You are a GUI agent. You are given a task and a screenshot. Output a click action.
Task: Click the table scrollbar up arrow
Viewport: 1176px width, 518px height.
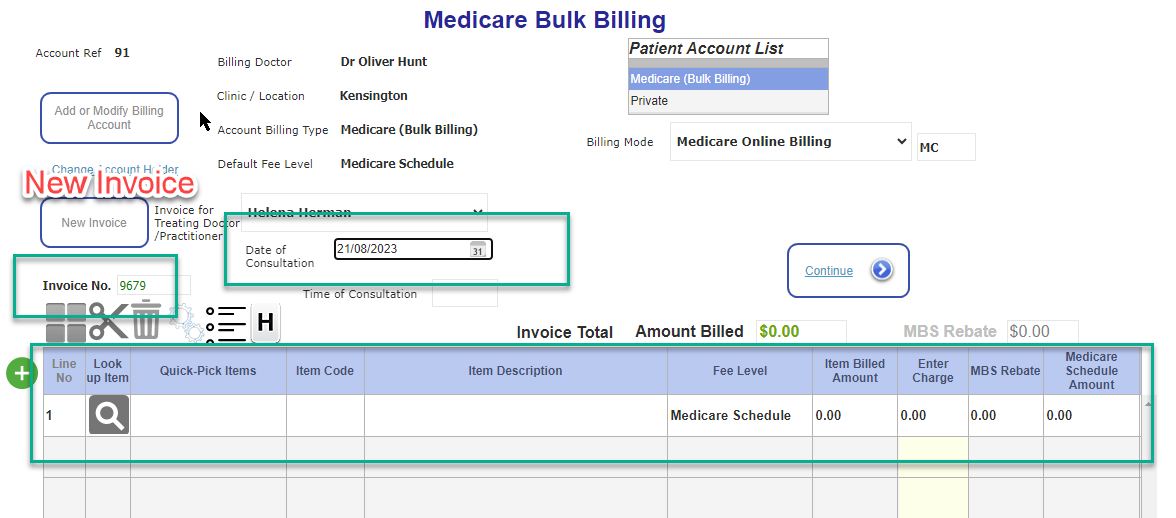pyautogui.click(x=1147, y=404)
